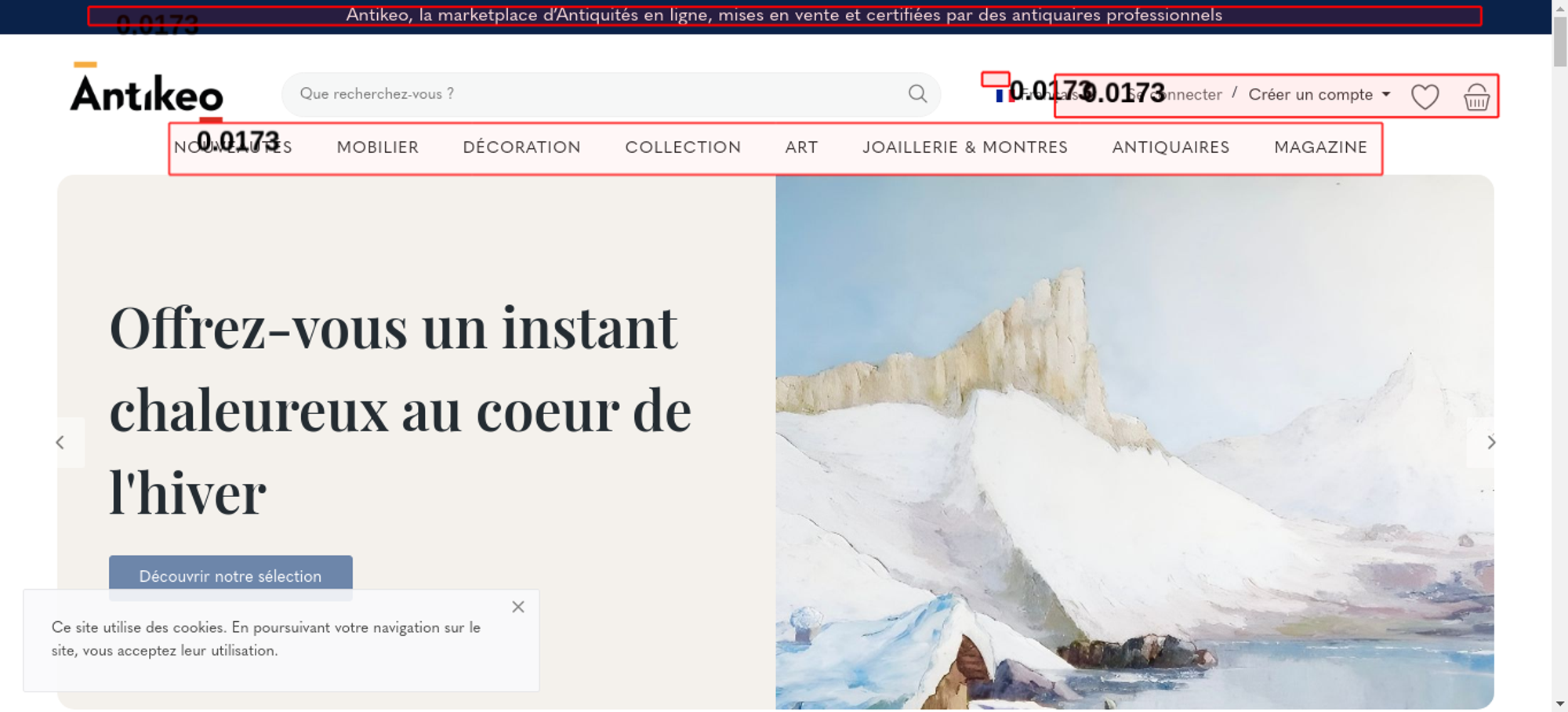Open Joaillerie & Montres category
Image resolution: width=1568 pixels, height=712 pixels.
tap(965, 147)
